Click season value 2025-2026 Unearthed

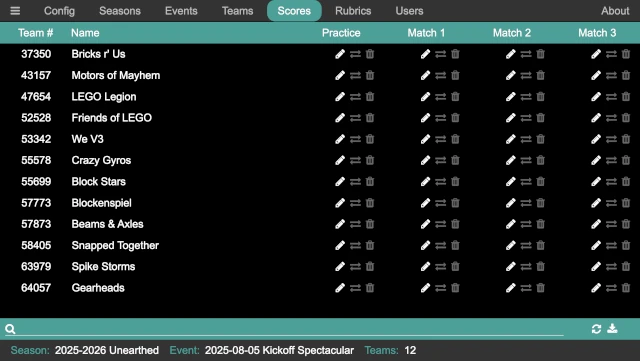[107, 350]
